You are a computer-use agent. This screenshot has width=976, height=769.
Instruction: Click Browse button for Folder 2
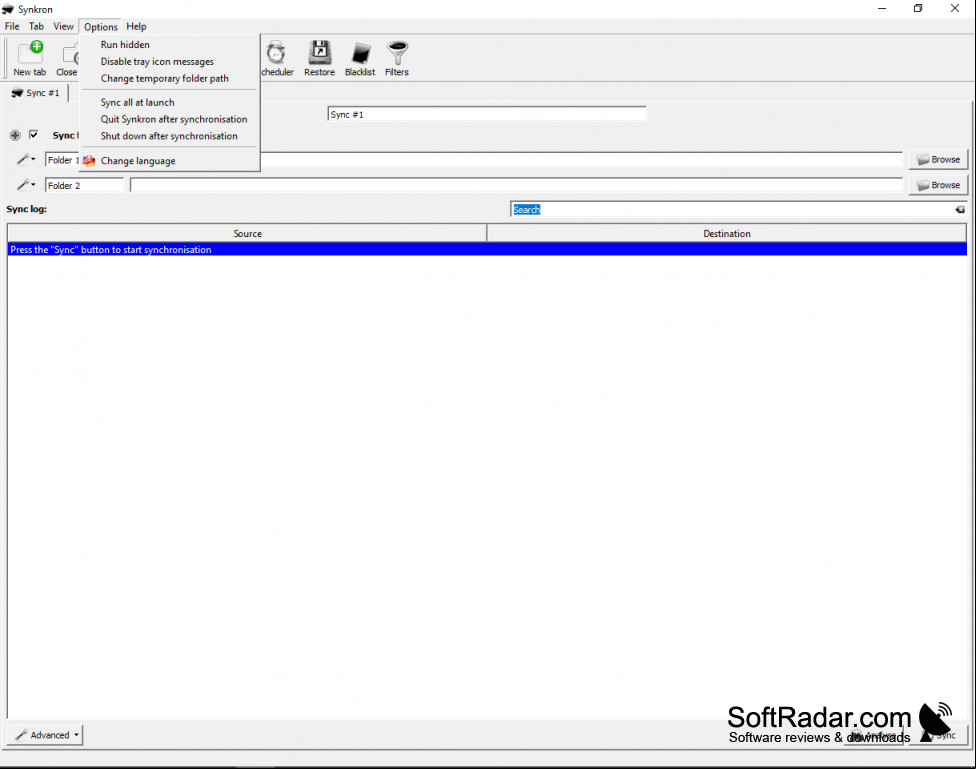(938, 185)
